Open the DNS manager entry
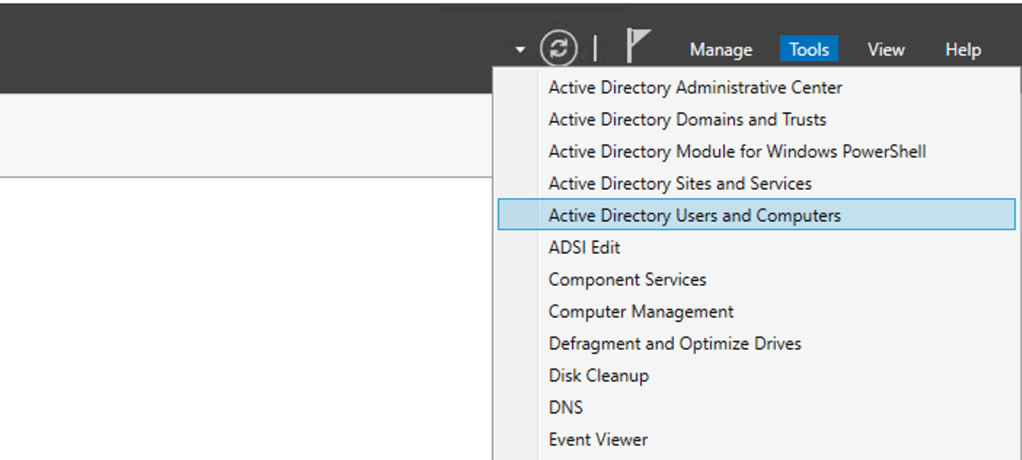 (x=565, y=408)
